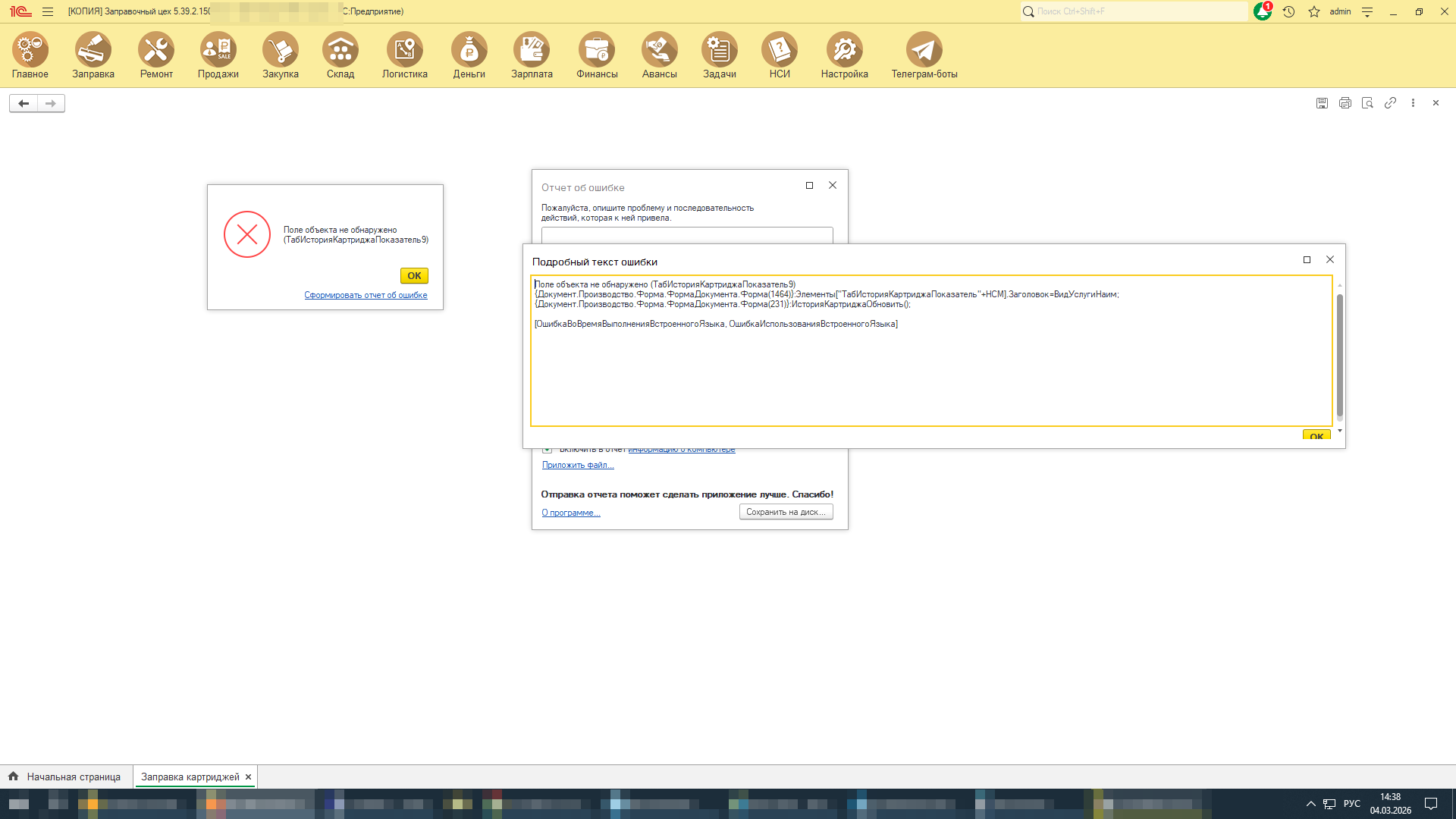Open the Настройка section
The image size is (1456, 819).
[x=844, y=55]
